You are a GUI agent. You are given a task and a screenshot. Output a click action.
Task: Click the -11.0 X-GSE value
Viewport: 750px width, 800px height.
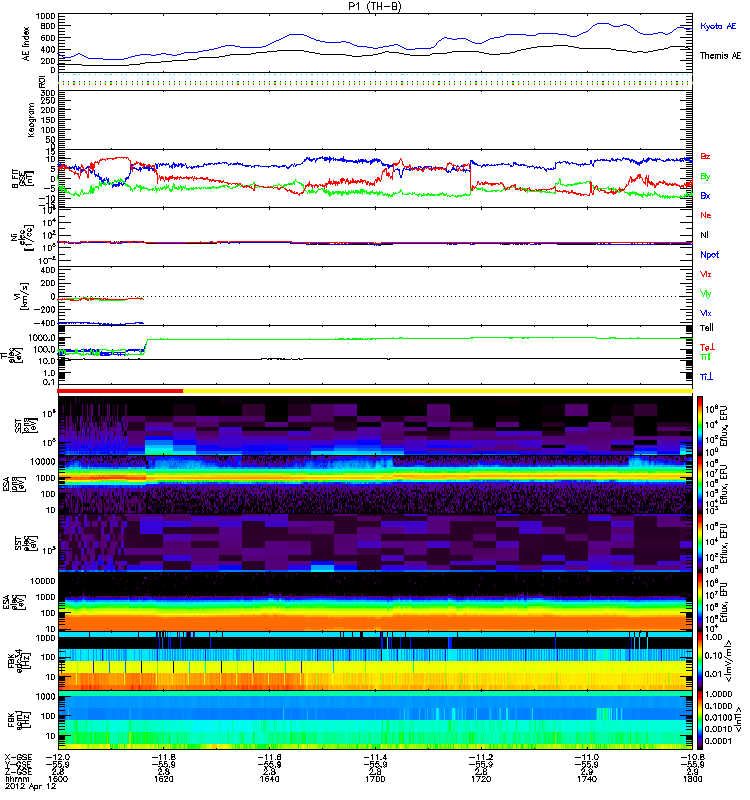(x=587, y=758)
